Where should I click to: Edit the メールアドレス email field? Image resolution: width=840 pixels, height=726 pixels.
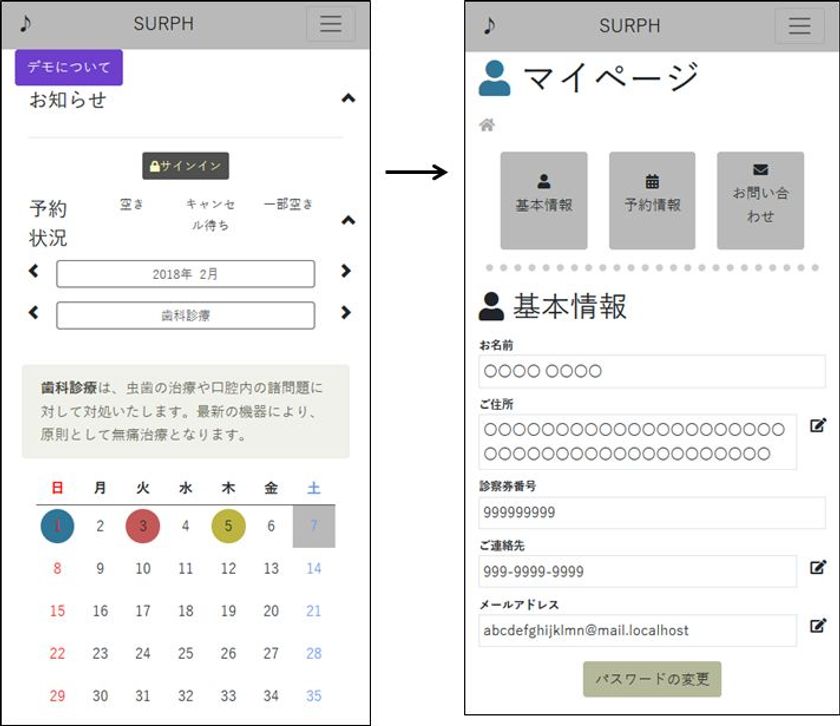coord(818,625)
